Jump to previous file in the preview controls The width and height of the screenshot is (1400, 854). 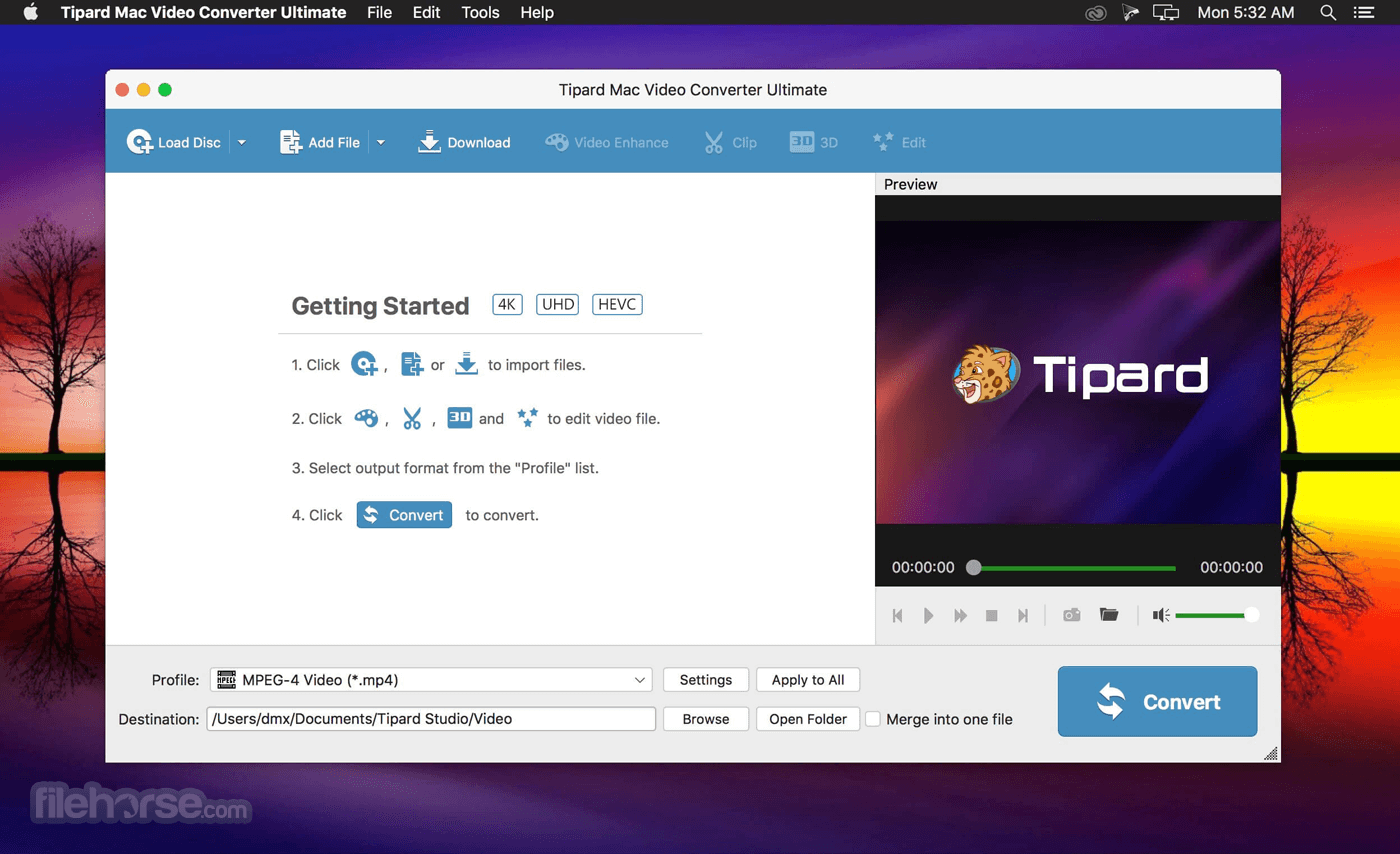pyautogui.click(x=898, y=616)
